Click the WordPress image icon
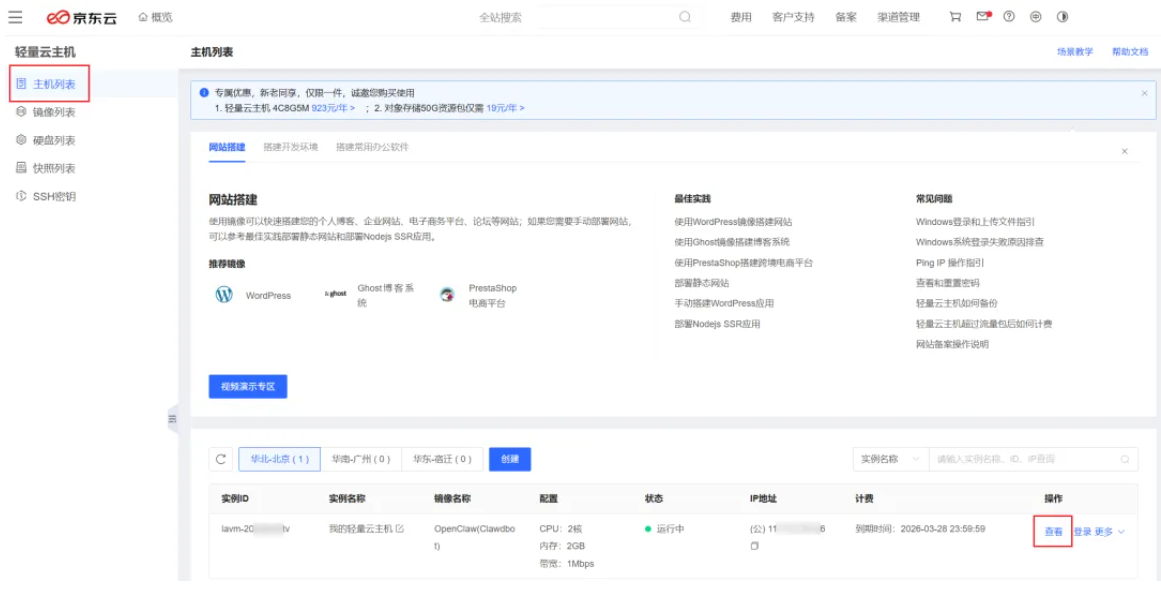The image size is (1161, 615). (x=224, y=295)
